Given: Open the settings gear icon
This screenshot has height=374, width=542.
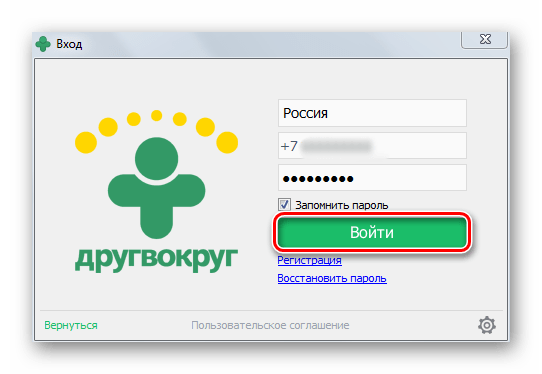Looking at the screenshot, I should pyautogui.click(x=487, y=325).
